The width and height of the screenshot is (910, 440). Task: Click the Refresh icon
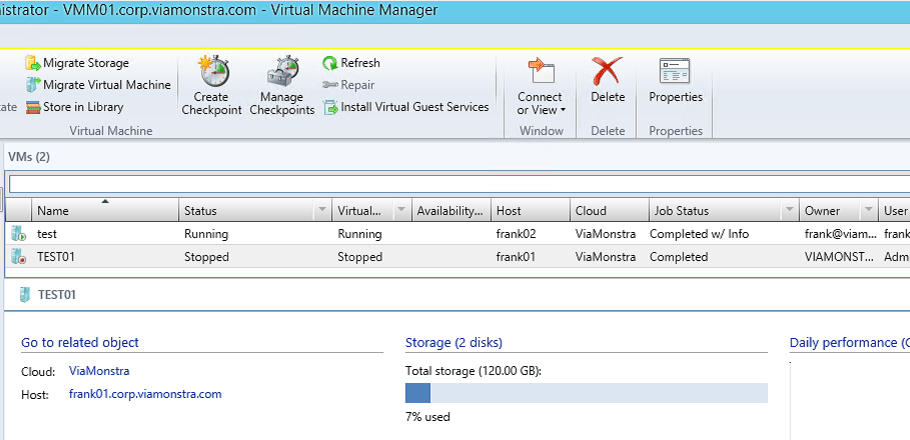click(x=330, y=63)
